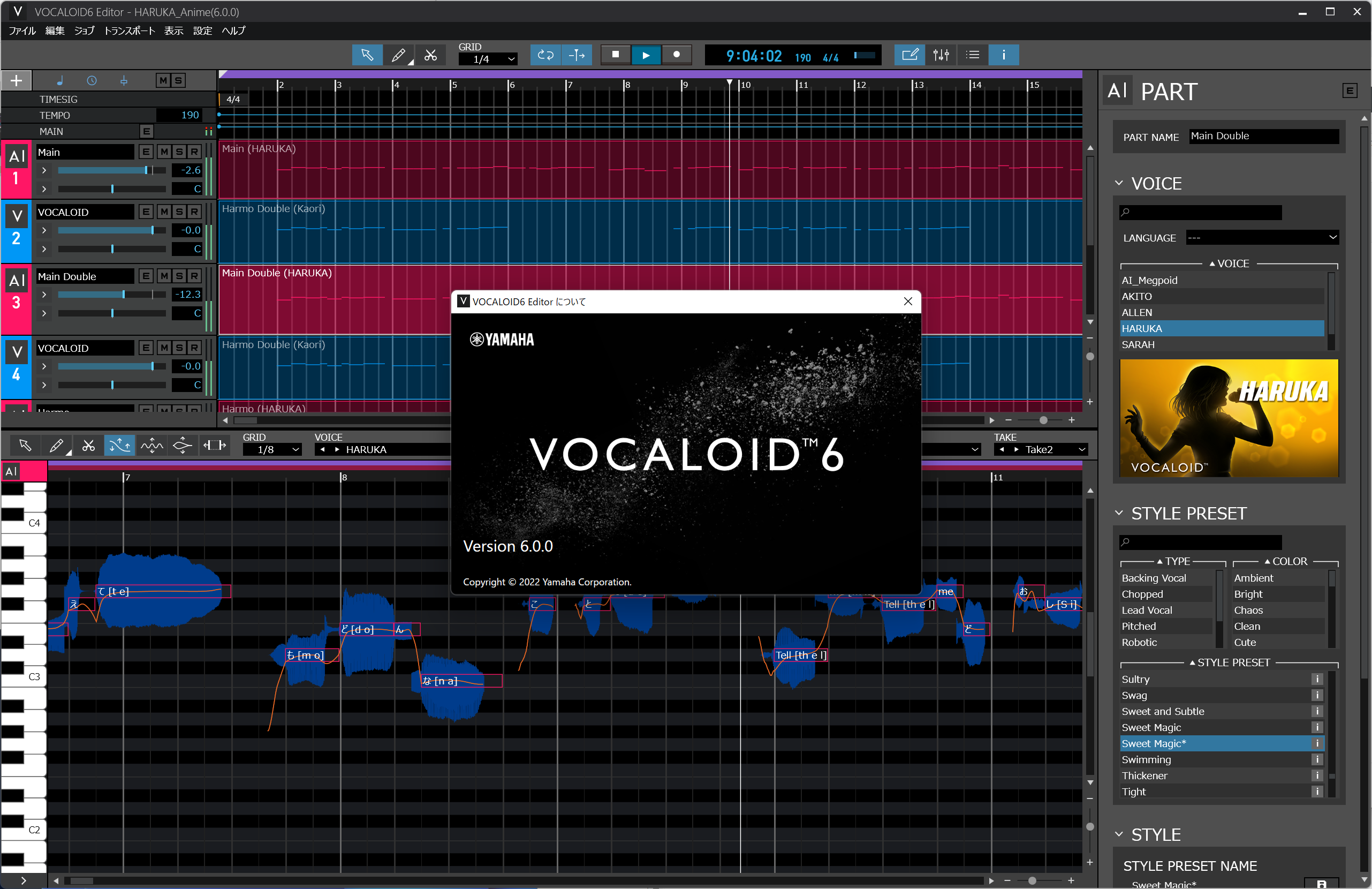
Task: Open the LANGUAGE dropdown
Action: tap(1261, 238)
